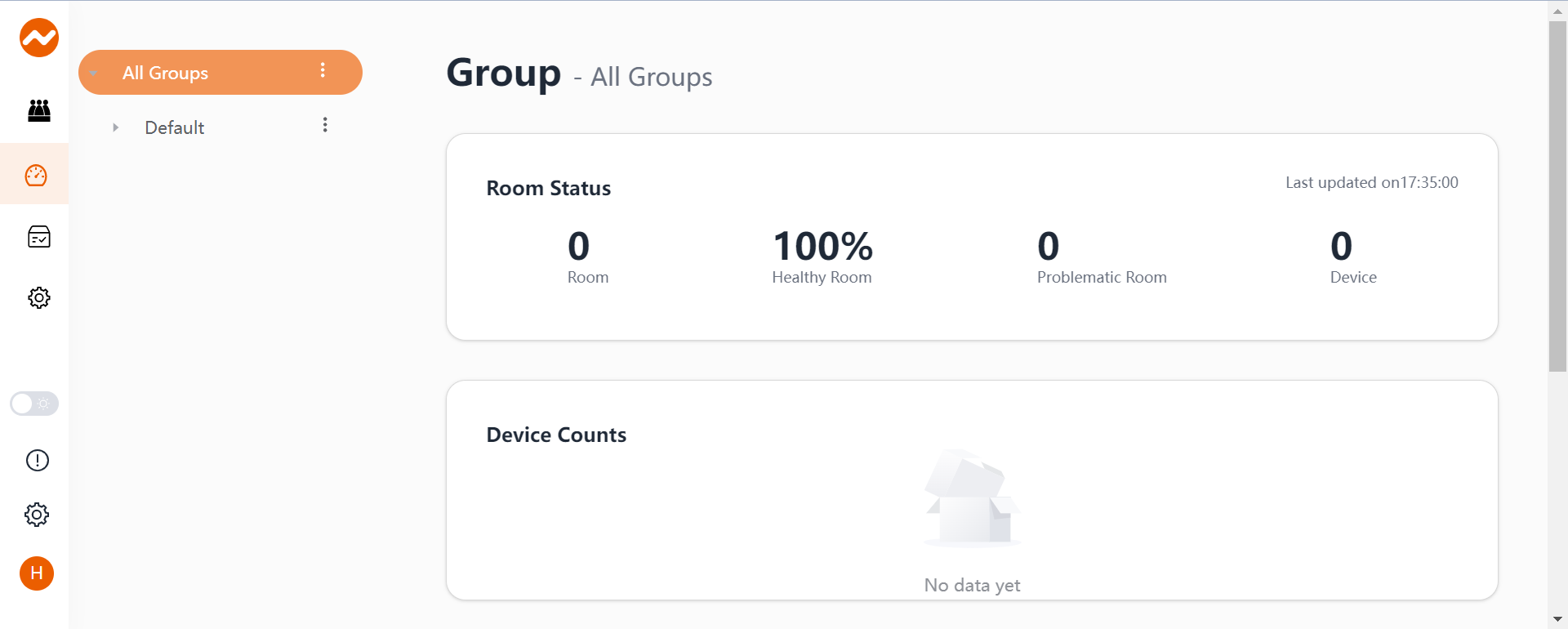Expand the Default group arrow
Viewport: 1568px width, 629px height.
point(116,127)
